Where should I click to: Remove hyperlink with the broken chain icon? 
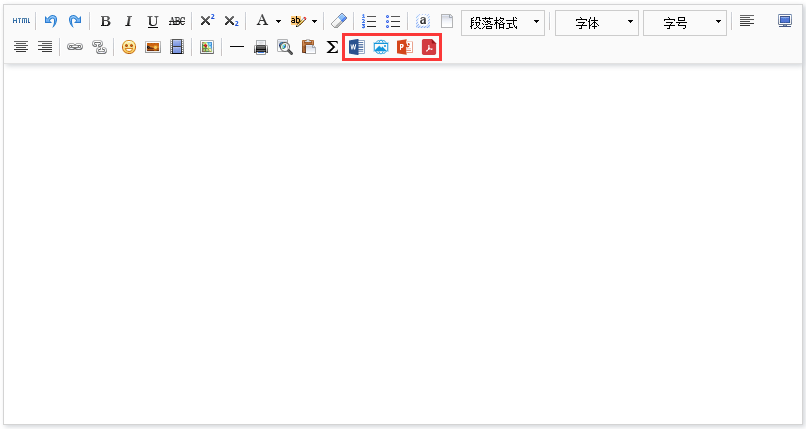pyautogui.click(x=99, y=47)
